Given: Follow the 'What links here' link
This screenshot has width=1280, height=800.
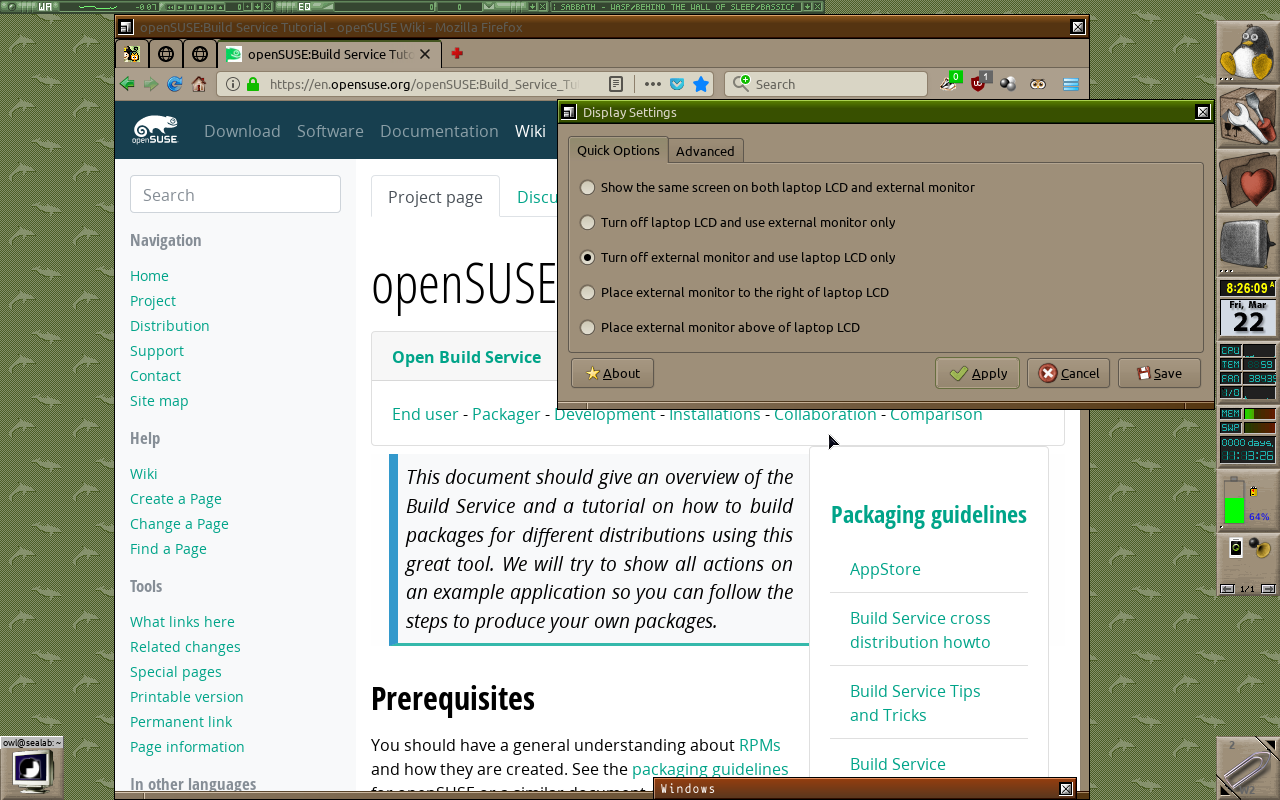Looking at the screenshot, I should (x=182, y=622).
